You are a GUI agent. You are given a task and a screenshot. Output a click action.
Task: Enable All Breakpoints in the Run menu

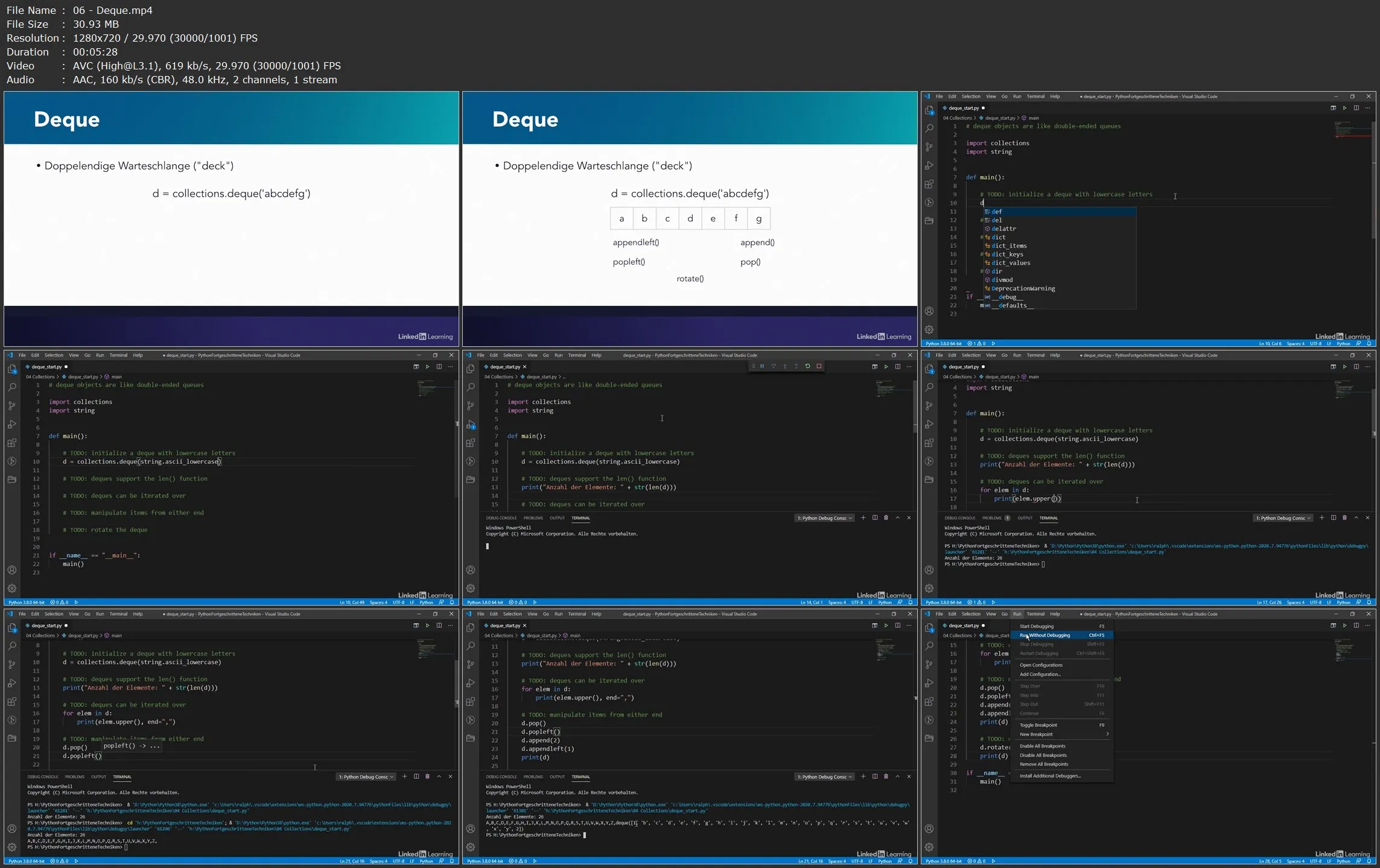[1042, 746]
